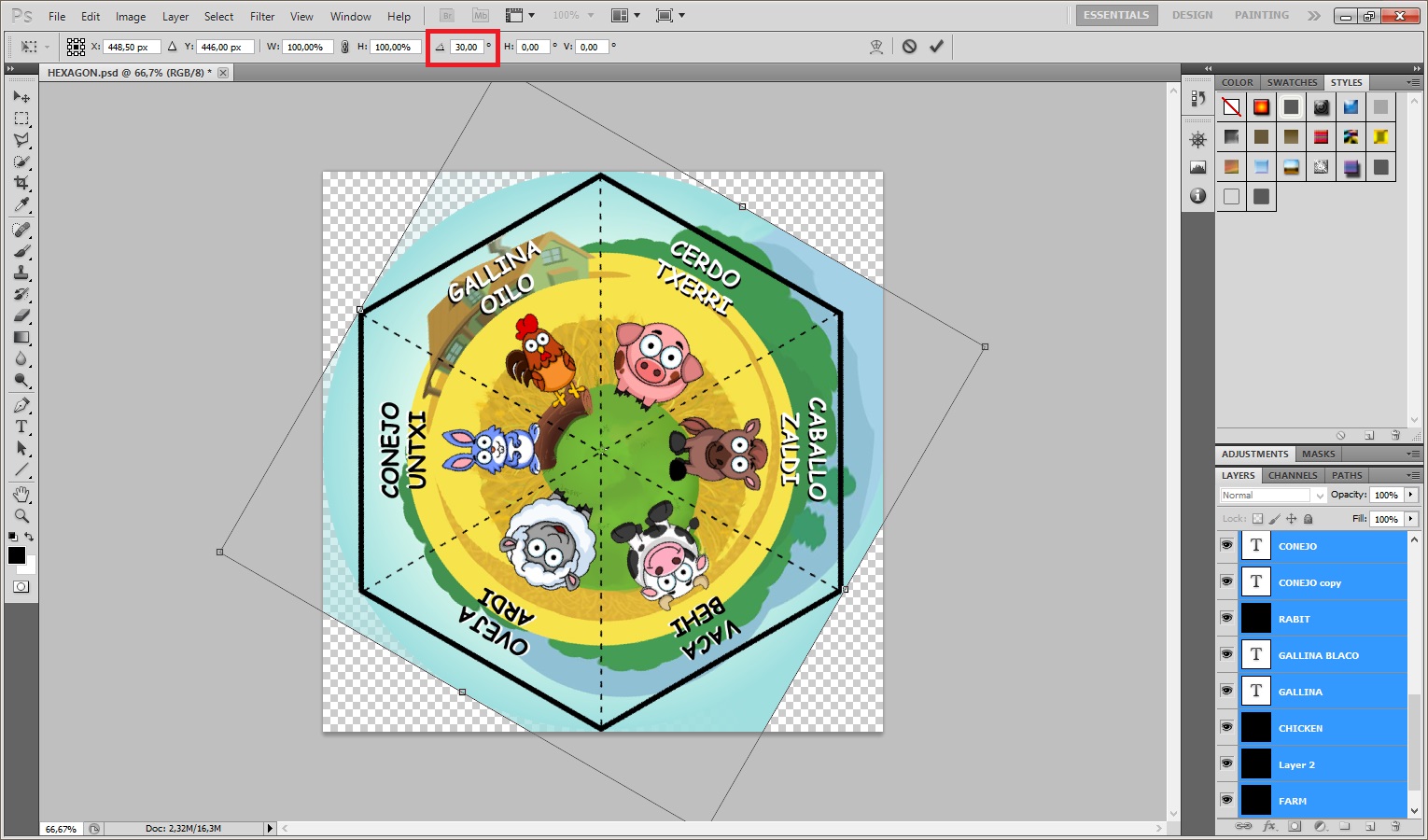Select the Rectangular Marquee tool
The width and height of the screenshot is (1428, 840).
click(21, 119)
